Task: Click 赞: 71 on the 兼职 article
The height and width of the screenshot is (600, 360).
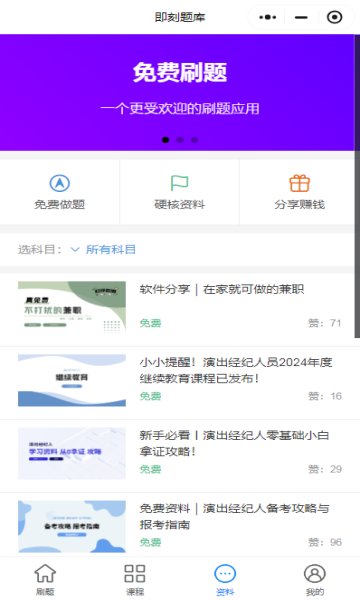Action: click(x=325, y=323)
